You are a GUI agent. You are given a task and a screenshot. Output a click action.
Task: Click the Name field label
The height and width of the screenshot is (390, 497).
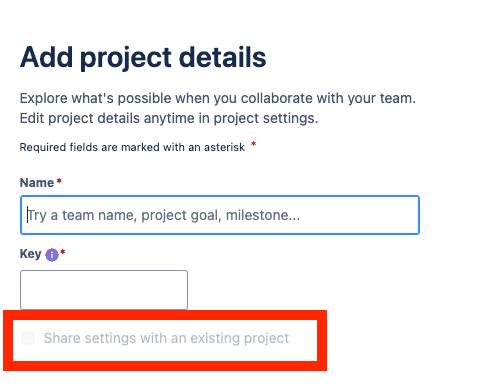pyautogui.click(x=37, y=183)
